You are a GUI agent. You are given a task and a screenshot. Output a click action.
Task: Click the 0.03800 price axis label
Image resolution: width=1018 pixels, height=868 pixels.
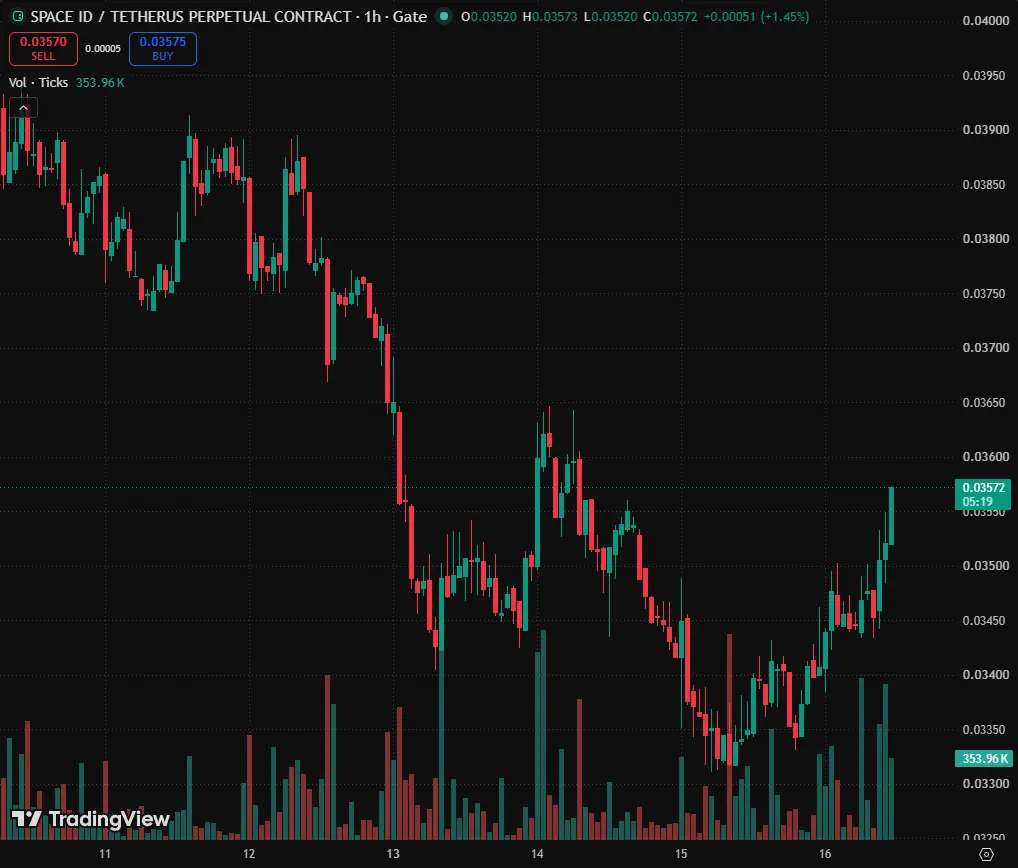pyautogui.click(x=986, y=239)
